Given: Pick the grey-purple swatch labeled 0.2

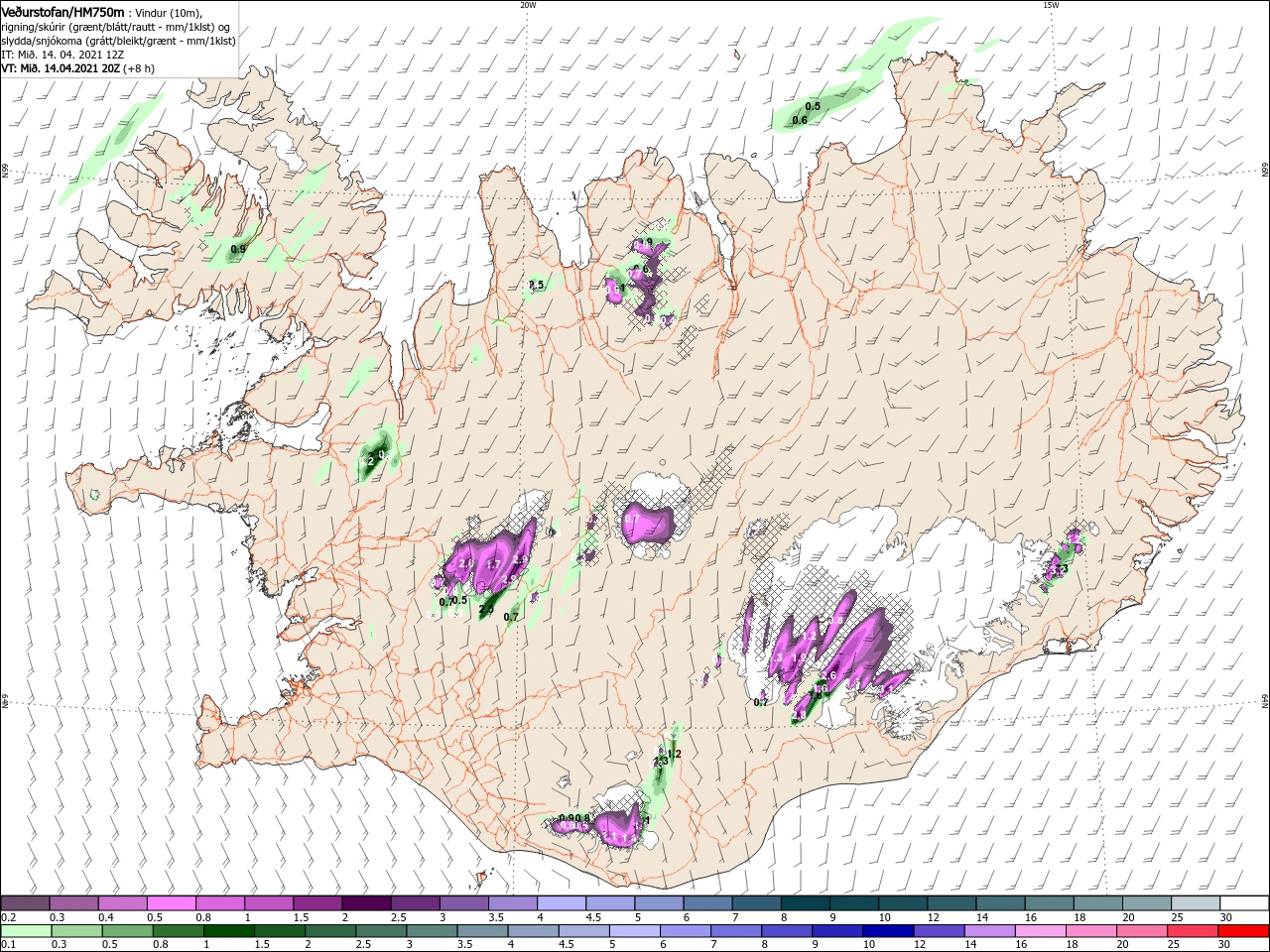Looking at the screenshot, I should pos(25,904).
